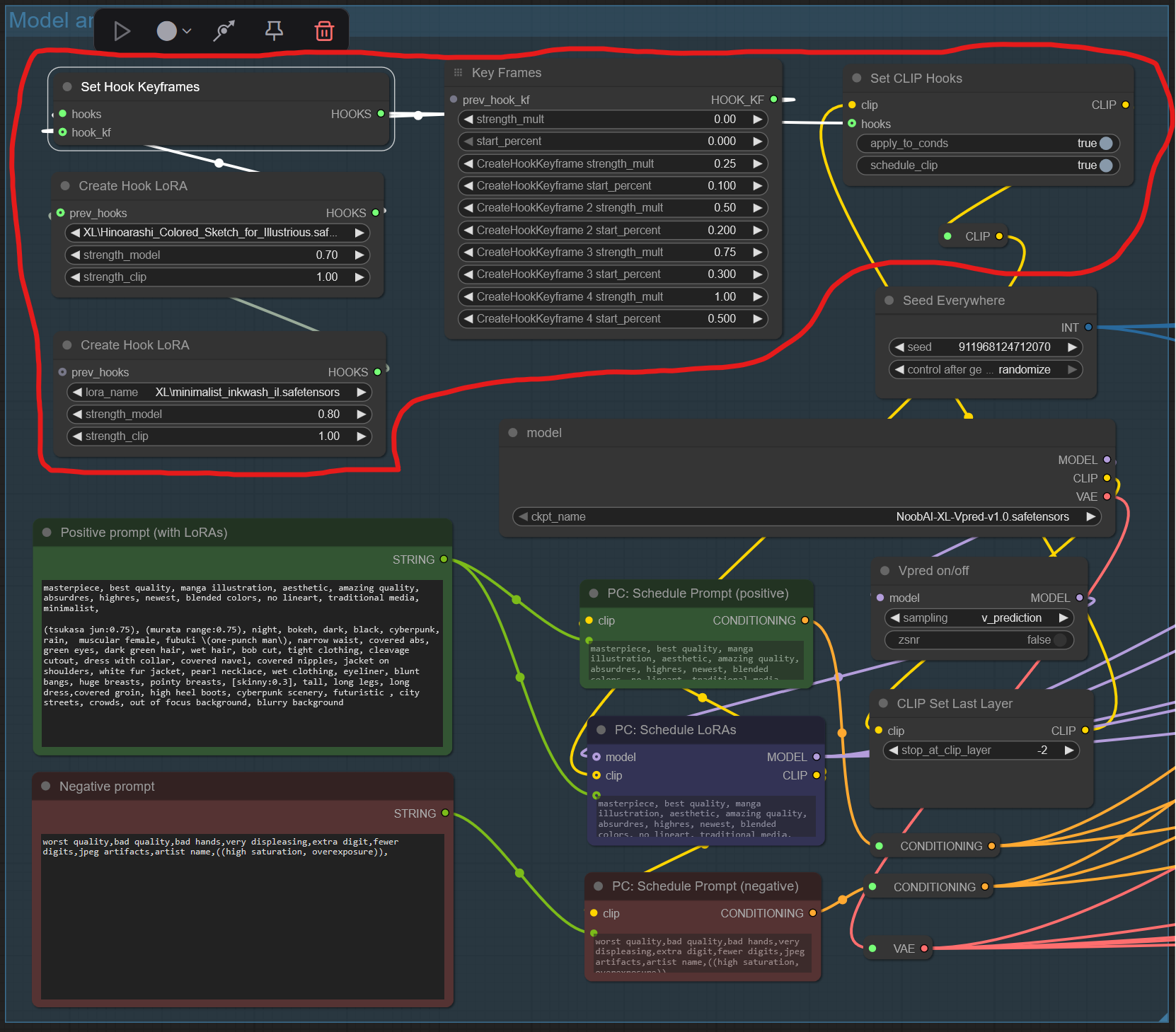
Task: Collapse PC: Schedule LoRAs node dot
Action: 601,730
